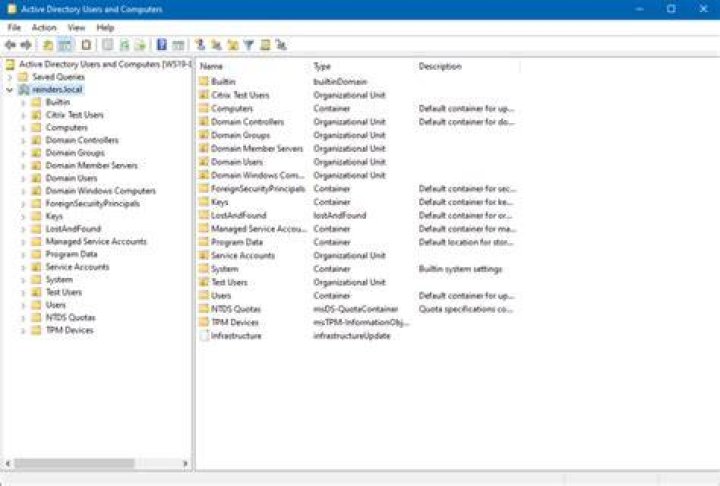The height and width of the screenshot is (486, 720).
Task: Select root Active Directory Users and Computers node
Action: pyautogui.click(x=105, y=64)
